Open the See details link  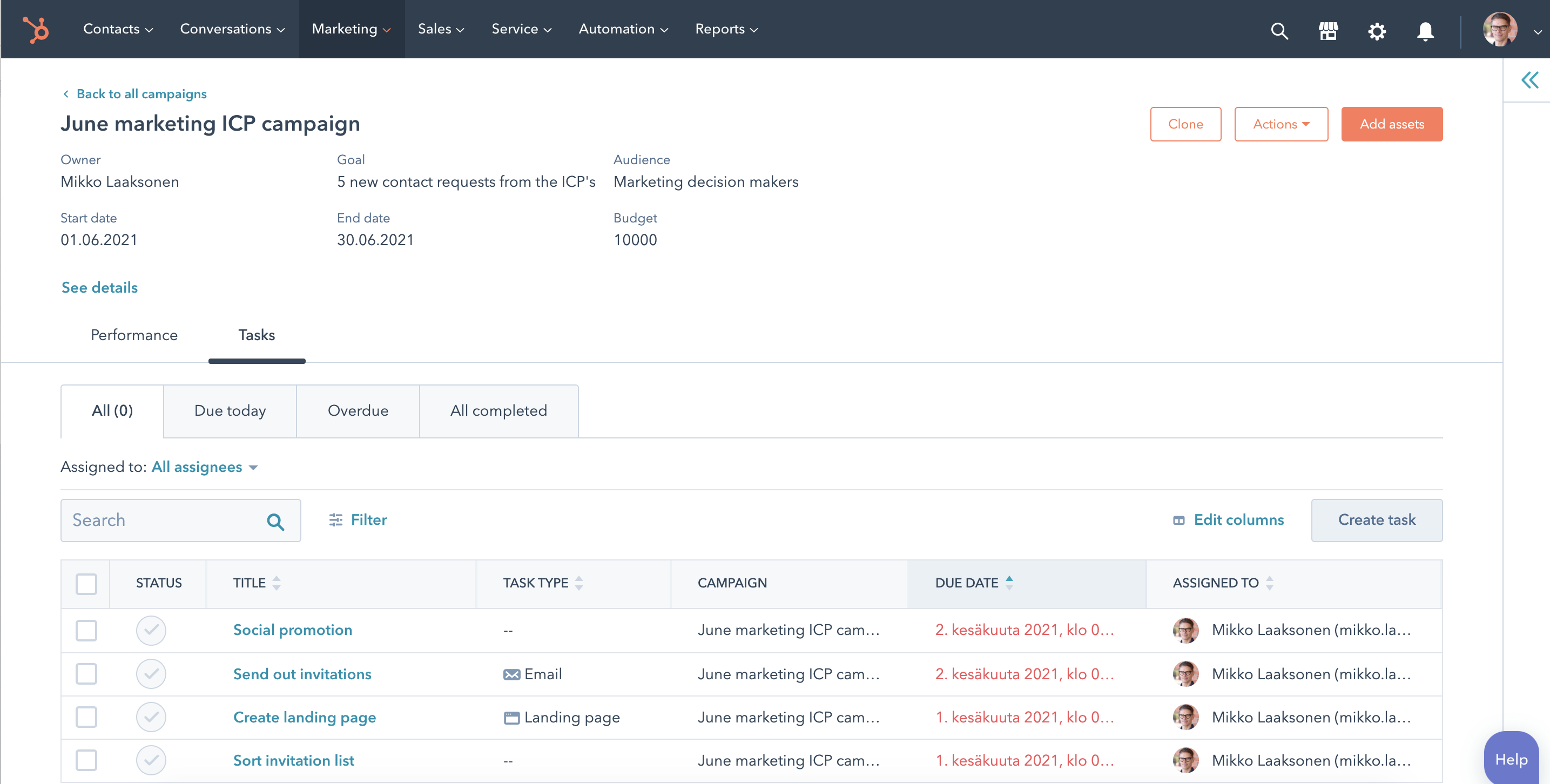[x=99, y=288]
